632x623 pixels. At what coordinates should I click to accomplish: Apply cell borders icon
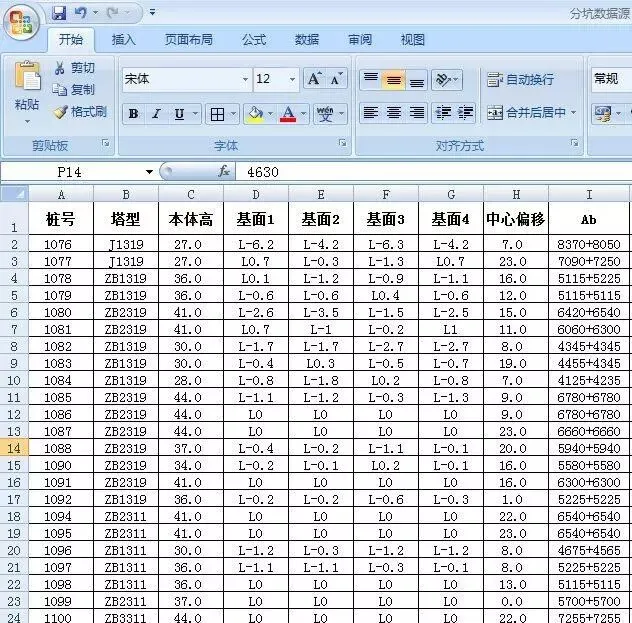point(217,114)
